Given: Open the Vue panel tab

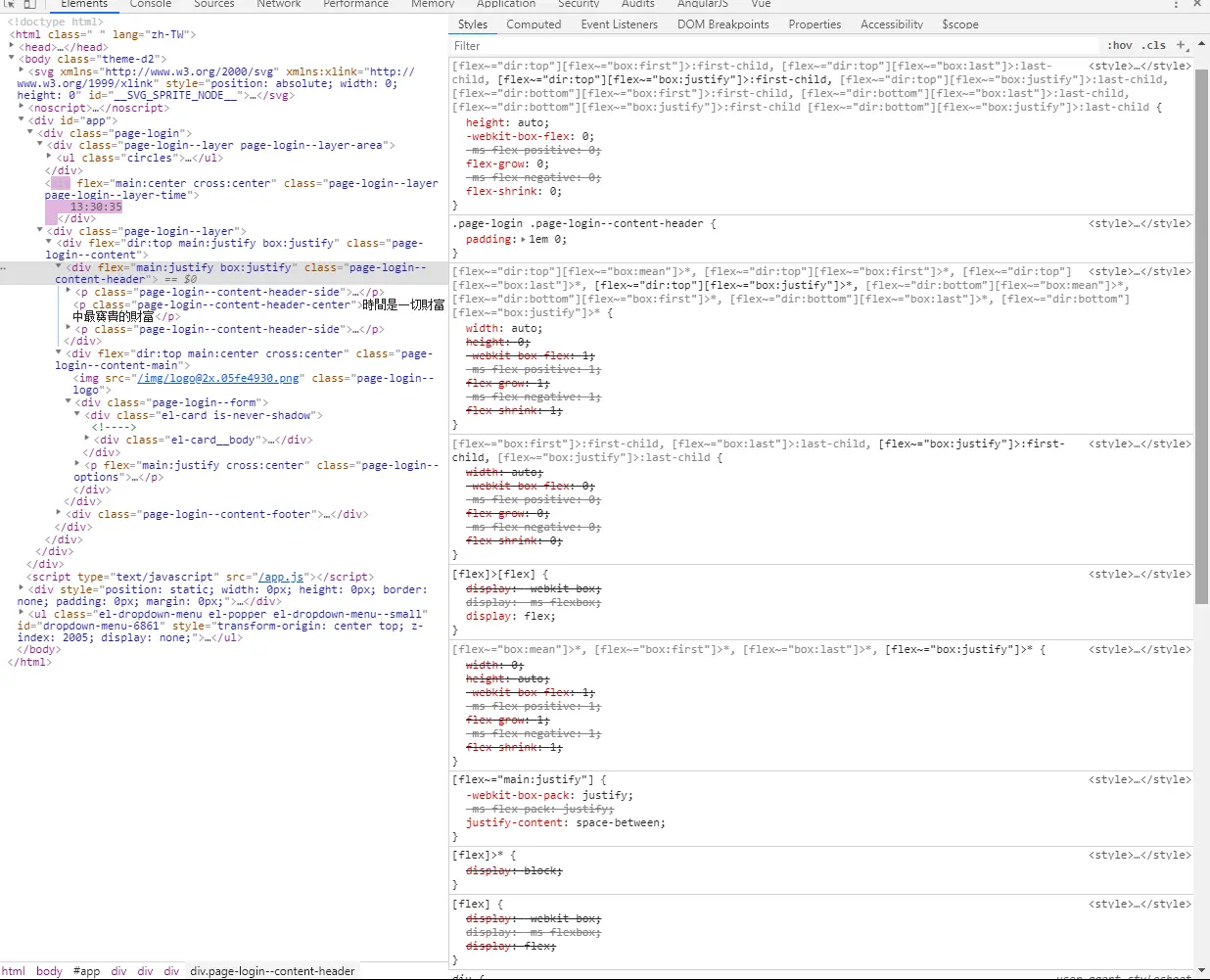Looking at the screenshot, I should pyautogui.click(x=761, y=4).
